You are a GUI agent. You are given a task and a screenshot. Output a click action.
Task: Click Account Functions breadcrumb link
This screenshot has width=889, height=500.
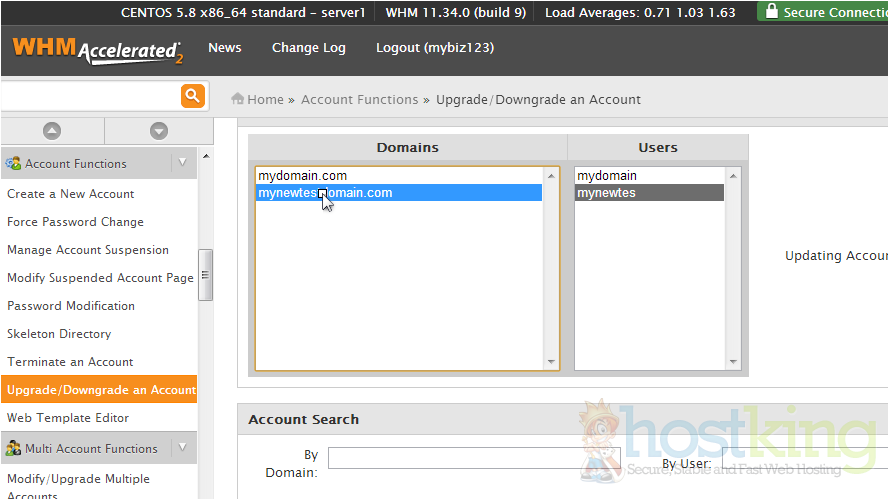click(359, 100)
